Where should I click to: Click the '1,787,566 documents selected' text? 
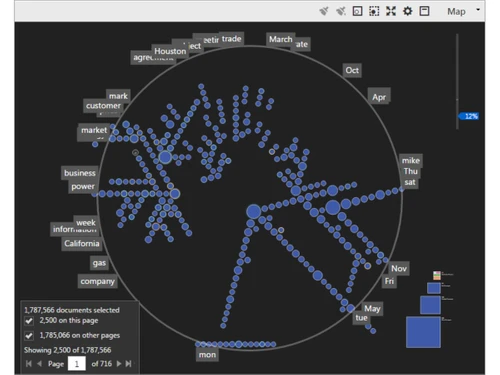pos(72,310)
